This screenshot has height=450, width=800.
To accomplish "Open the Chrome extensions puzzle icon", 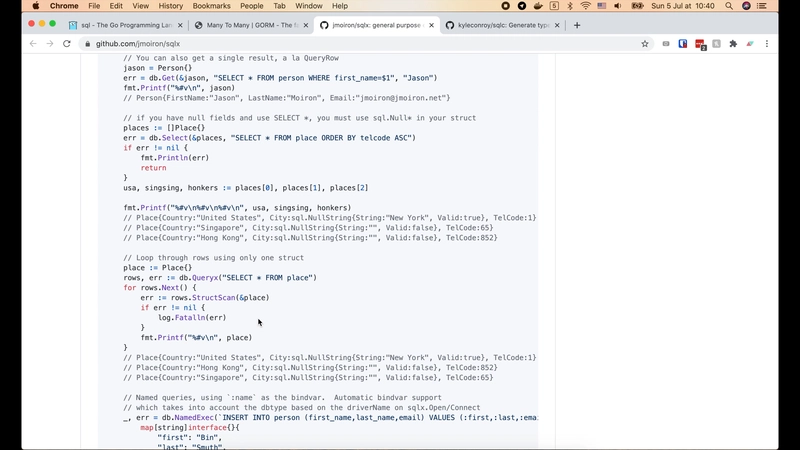I will click(x=733, y=44).
